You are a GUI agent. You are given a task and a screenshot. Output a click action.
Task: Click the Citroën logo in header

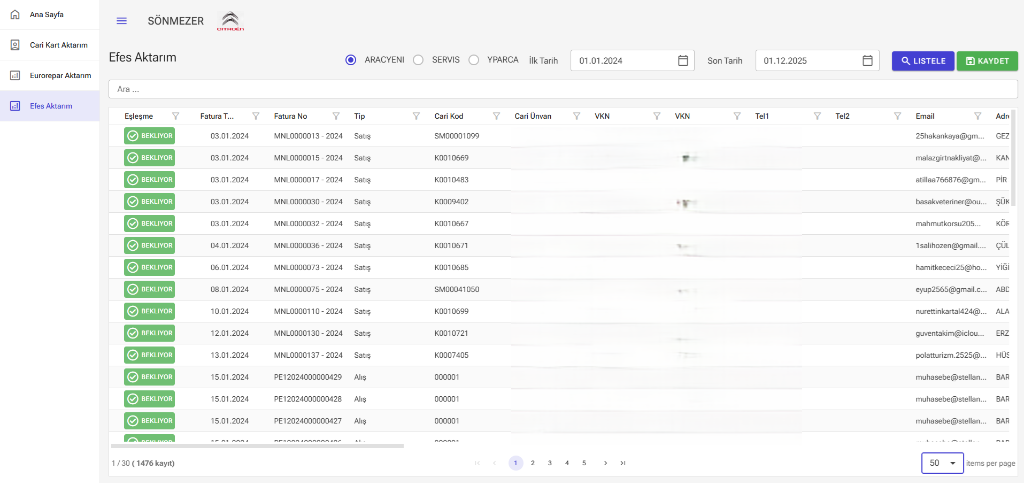click(x=230, y=21)
